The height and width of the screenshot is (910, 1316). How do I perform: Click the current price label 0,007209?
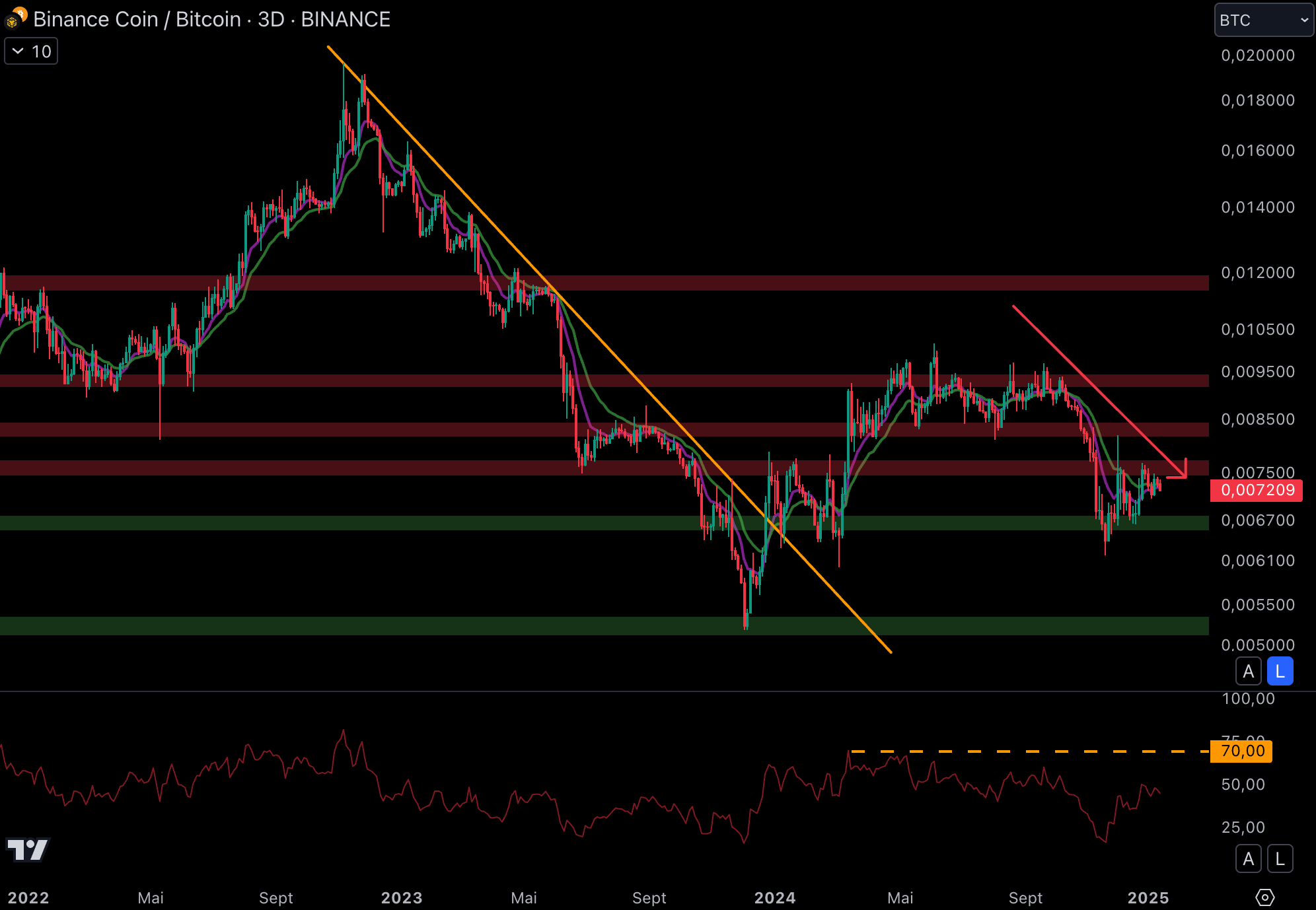point(1257,490)
